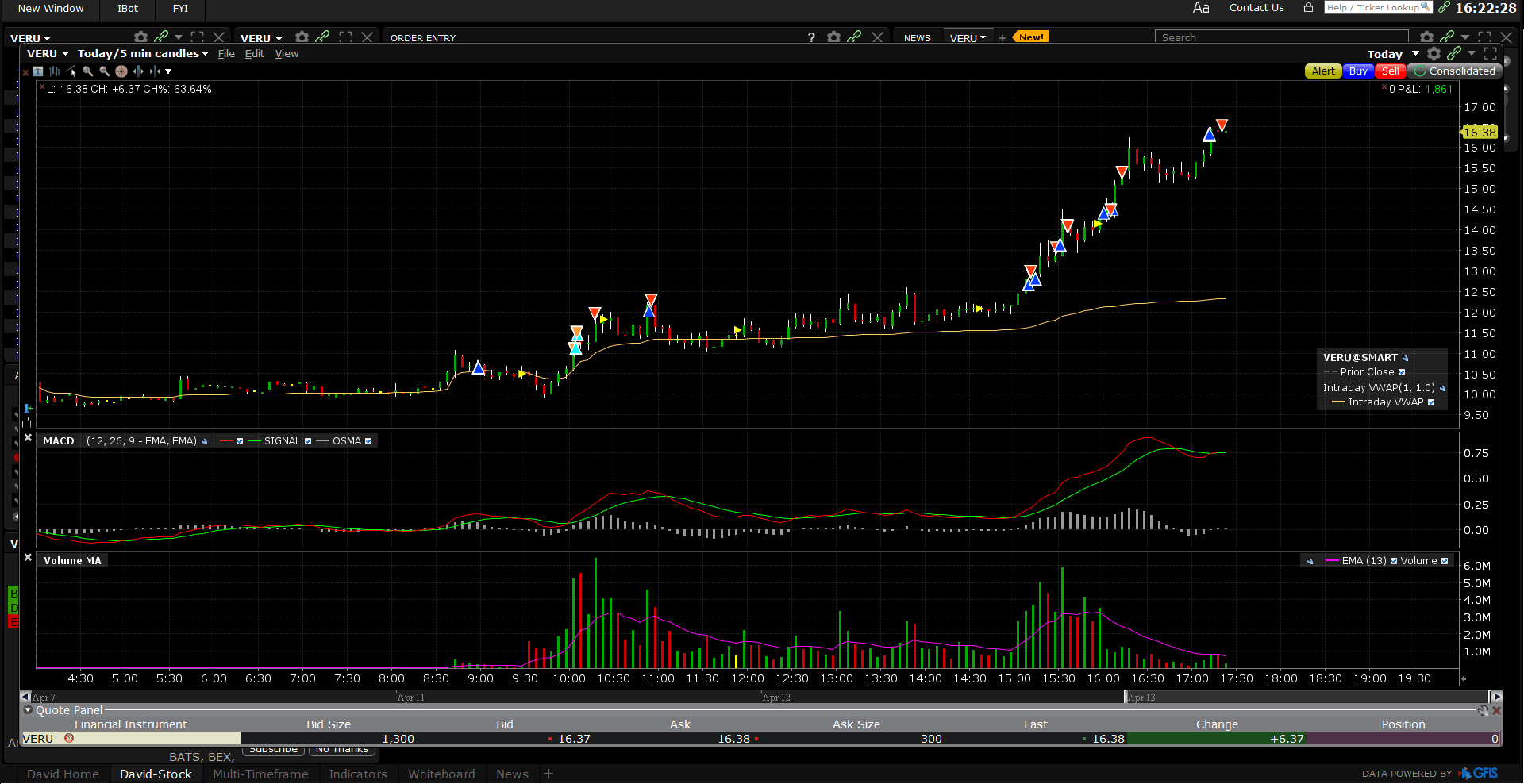
Task: Open the chart's View menu
Action: [287, 54]
